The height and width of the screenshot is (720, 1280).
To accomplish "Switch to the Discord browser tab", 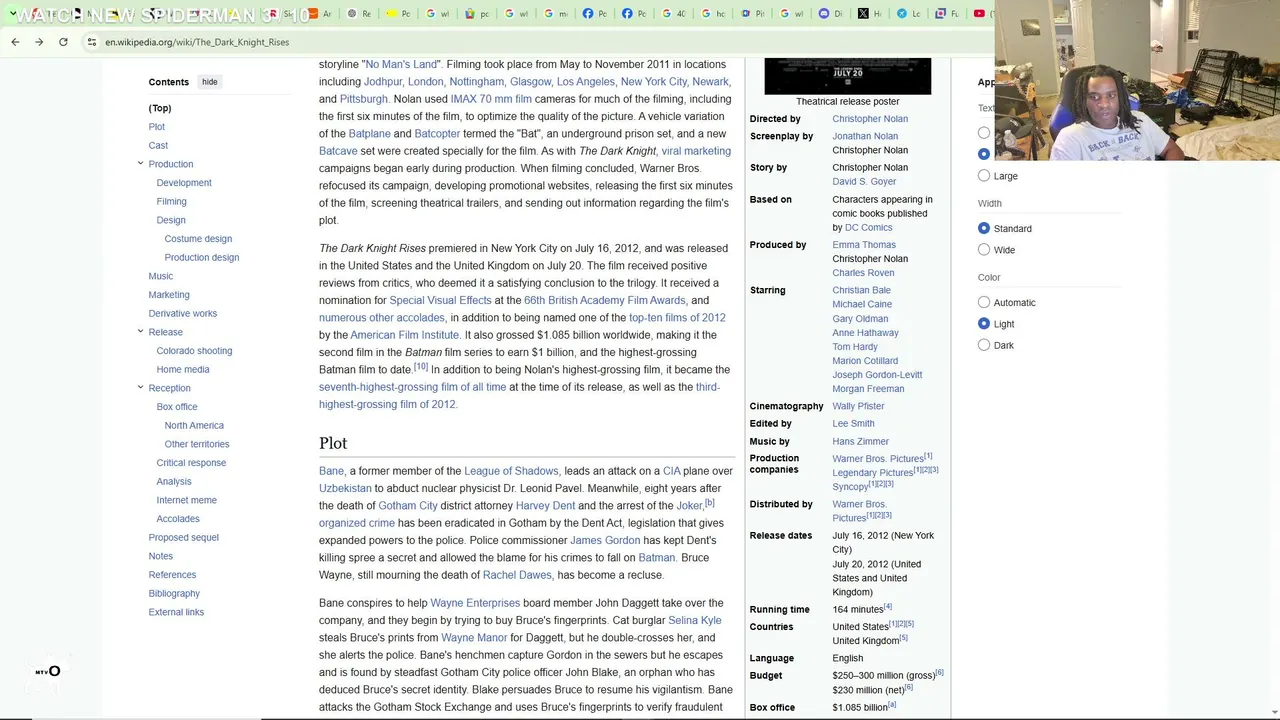I will [x=830, y=14].
